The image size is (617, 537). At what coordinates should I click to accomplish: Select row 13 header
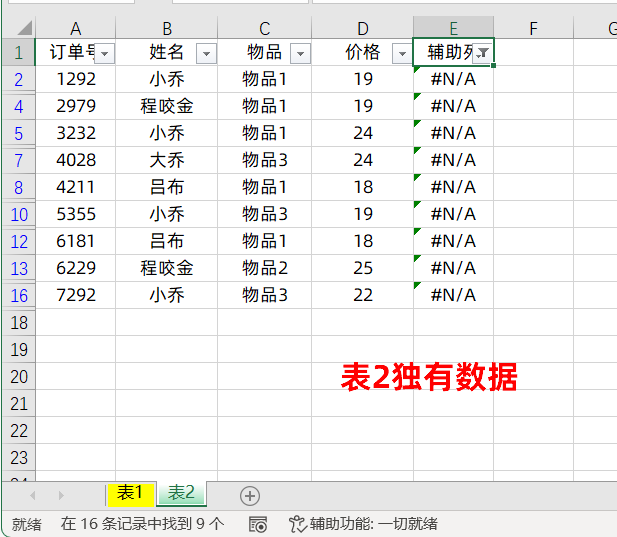19,269
